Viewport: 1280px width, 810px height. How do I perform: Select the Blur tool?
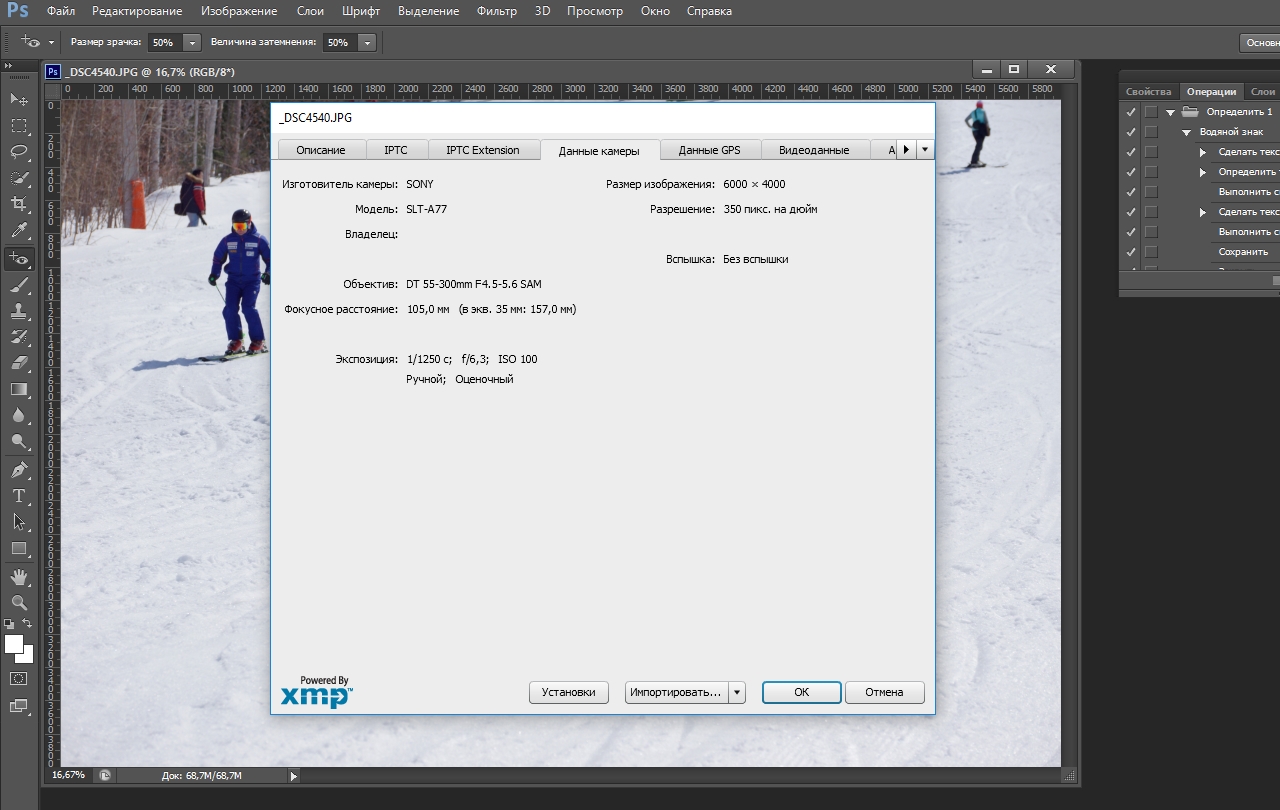point(19,415)
